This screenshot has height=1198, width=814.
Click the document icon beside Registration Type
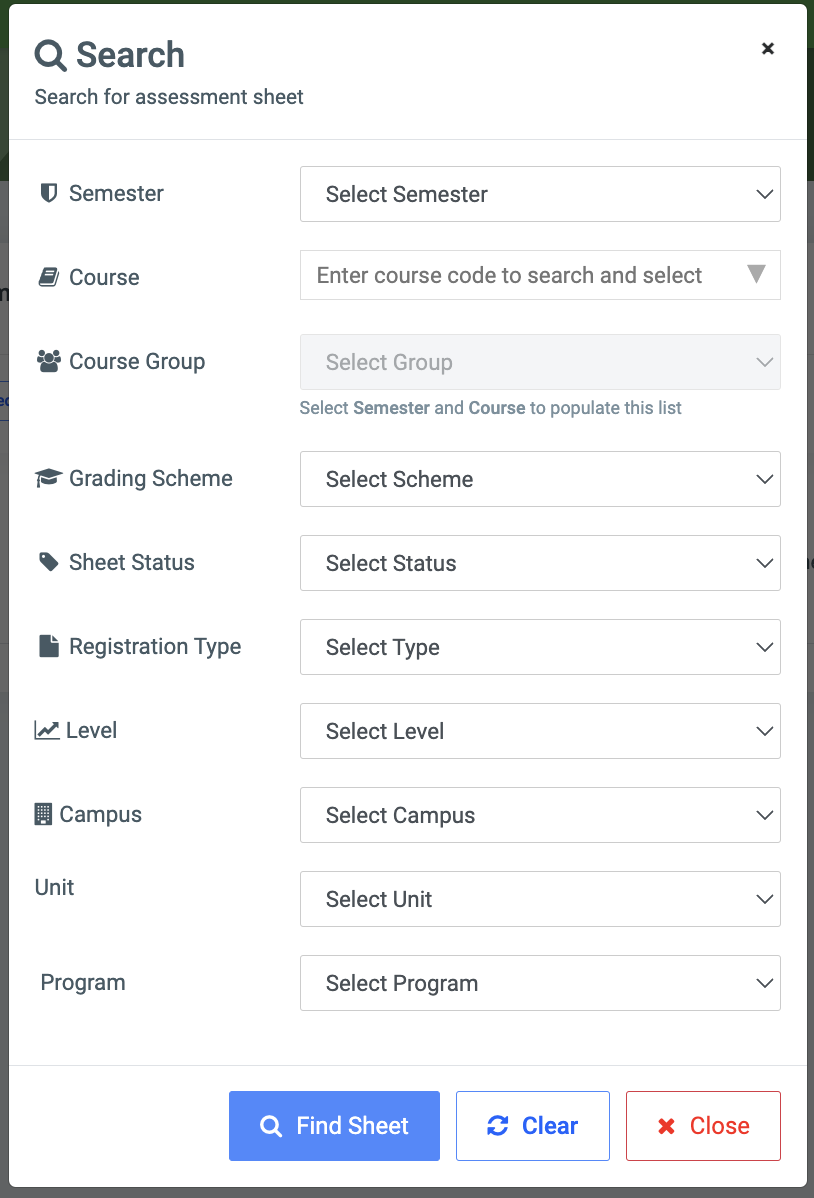[46, 645]
